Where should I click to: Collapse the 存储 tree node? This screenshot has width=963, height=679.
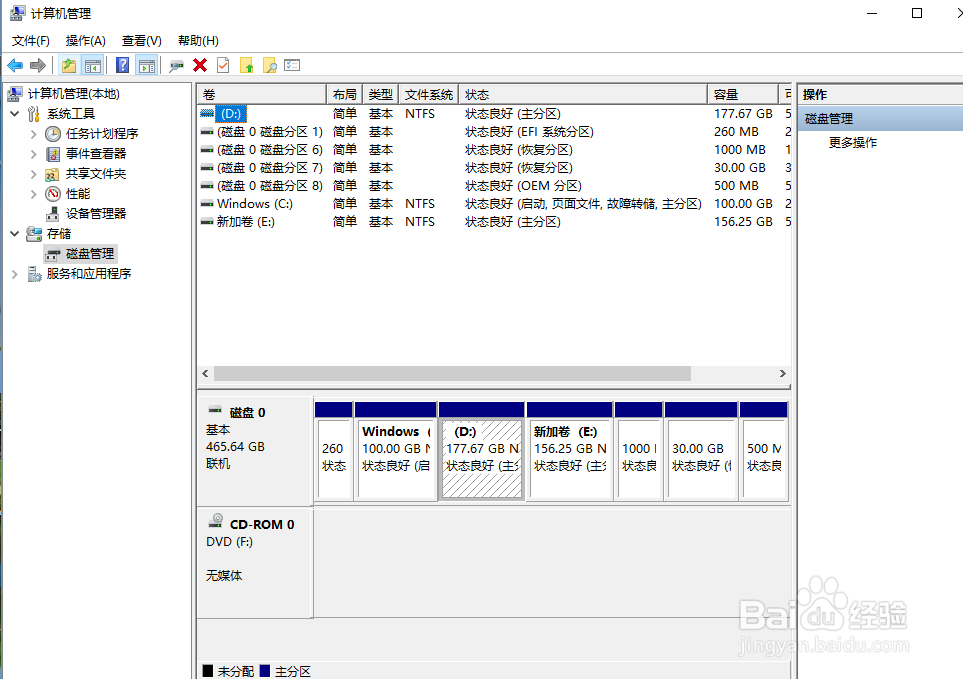pyautogui.click(x=15, y=233)
